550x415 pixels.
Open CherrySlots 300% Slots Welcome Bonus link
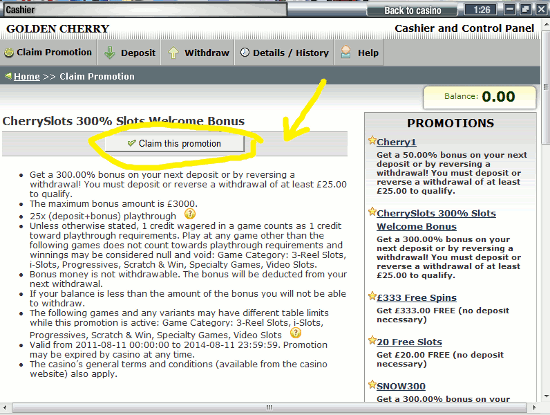coord(436,220)
